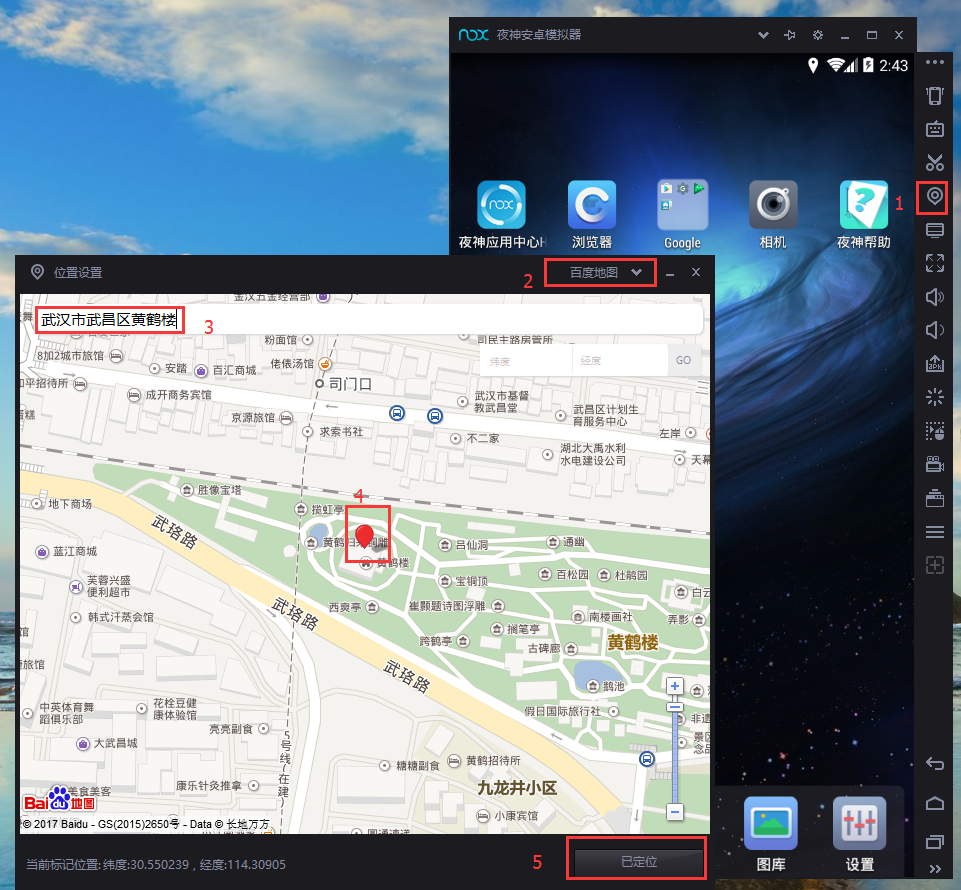The height and width of the screenshot is (890, 961).
Task: Click the 百松园 point of interest
Action: 564,574
